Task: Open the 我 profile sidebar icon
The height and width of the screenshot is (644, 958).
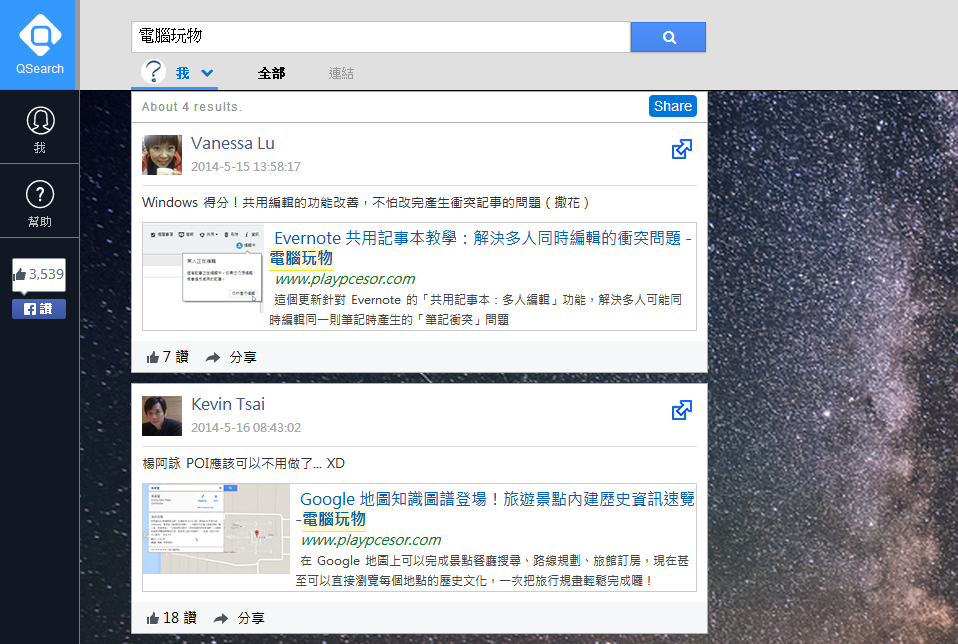Action: [x=40, y=129]
